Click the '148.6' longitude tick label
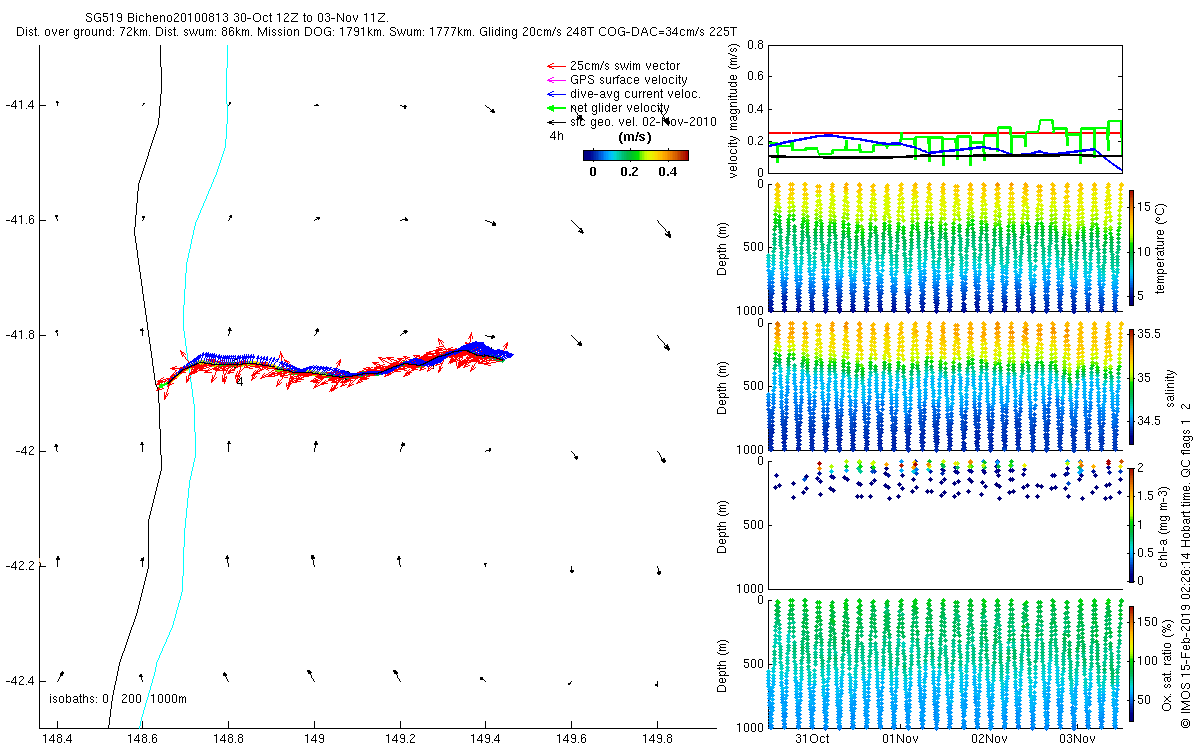Screen dimensions: 1200x750 [x=143, y=740]
